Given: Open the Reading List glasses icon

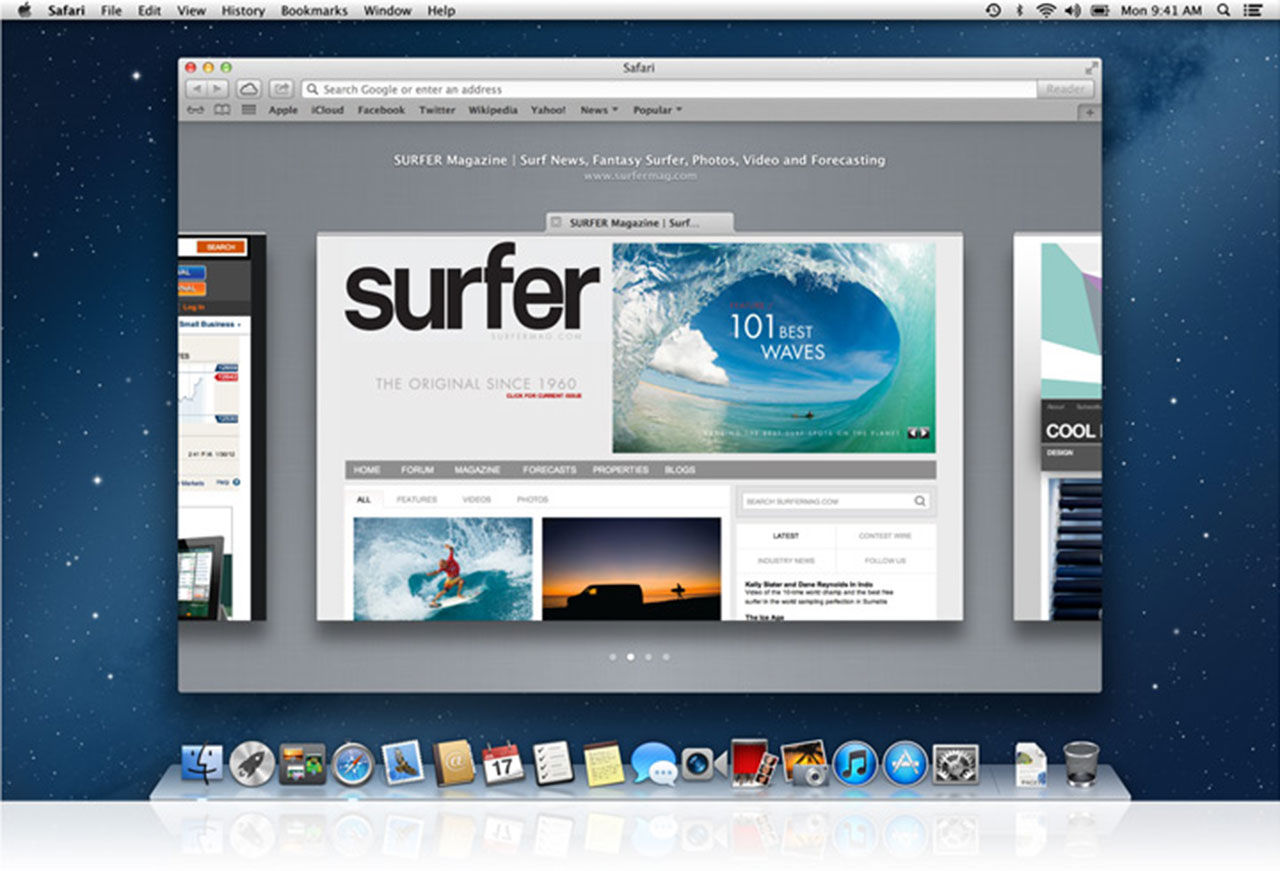Looking at the screenshot, I should pos(196,110).
